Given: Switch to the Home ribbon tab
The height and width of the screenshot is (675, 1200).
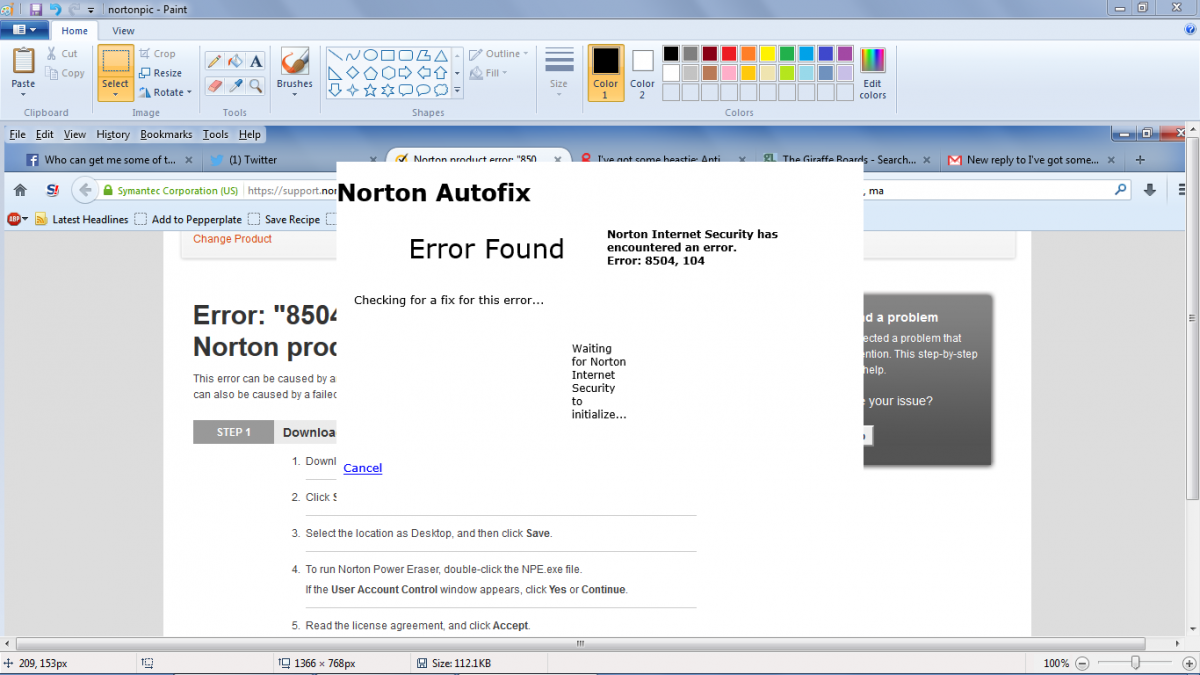Looking at the screenshot, I should click(75, 31).
